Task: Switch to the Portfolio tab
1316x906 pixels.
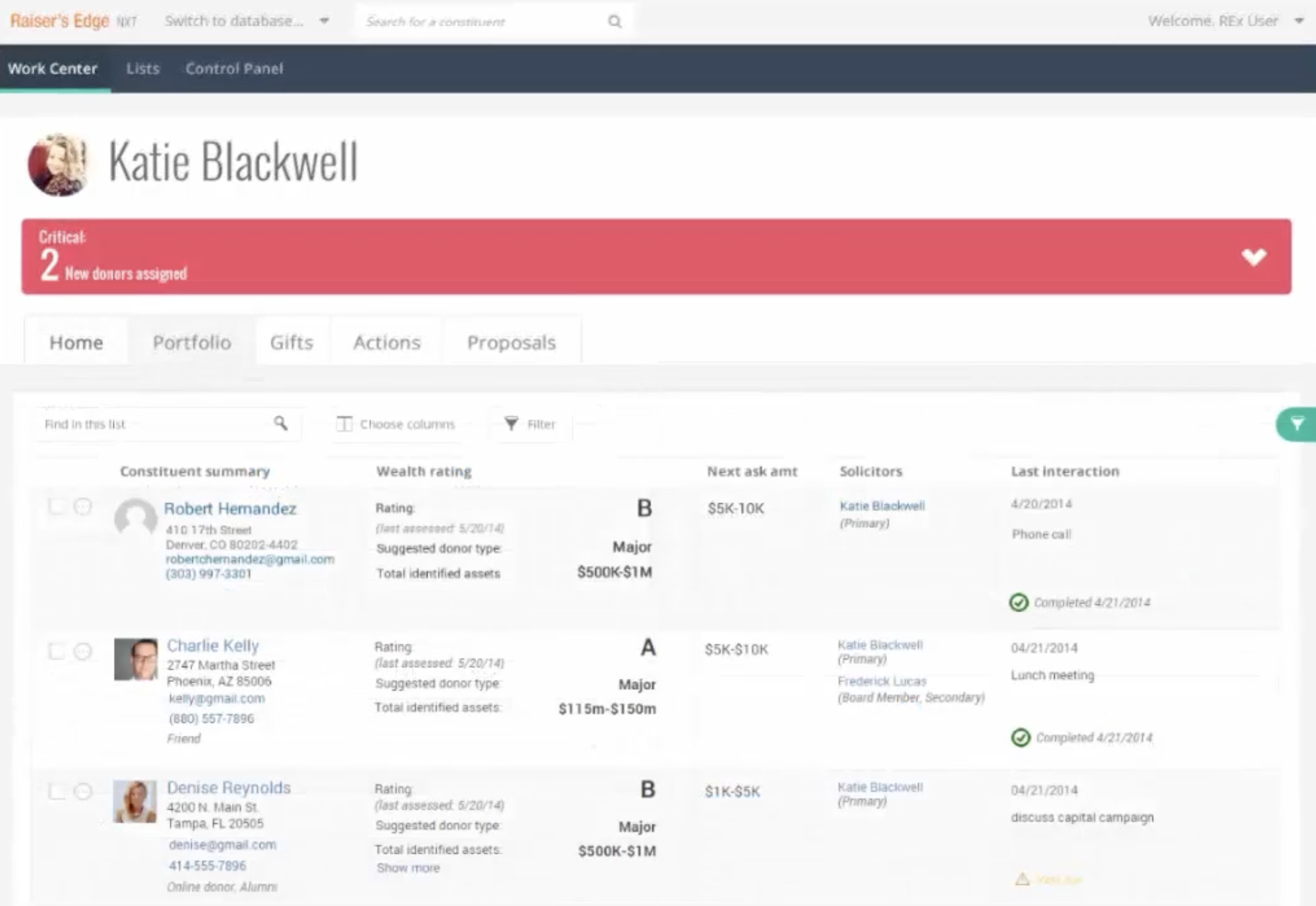Action: pos(192,342)
